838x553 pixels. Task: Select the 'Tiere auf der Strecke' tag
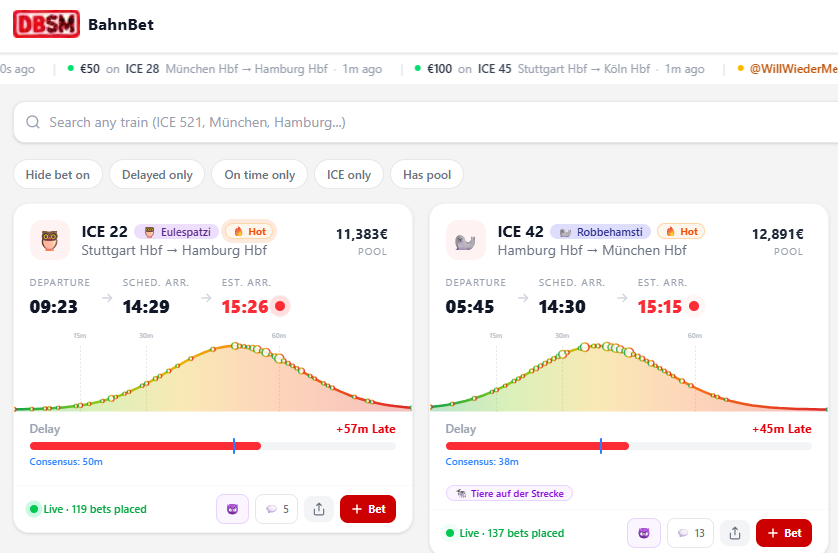coord(509,493)
